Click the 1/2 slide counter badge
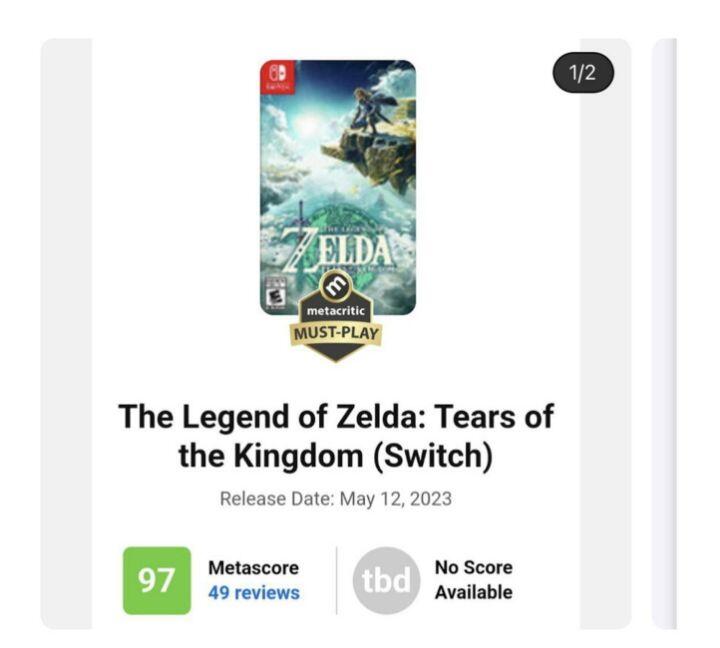 582,73
